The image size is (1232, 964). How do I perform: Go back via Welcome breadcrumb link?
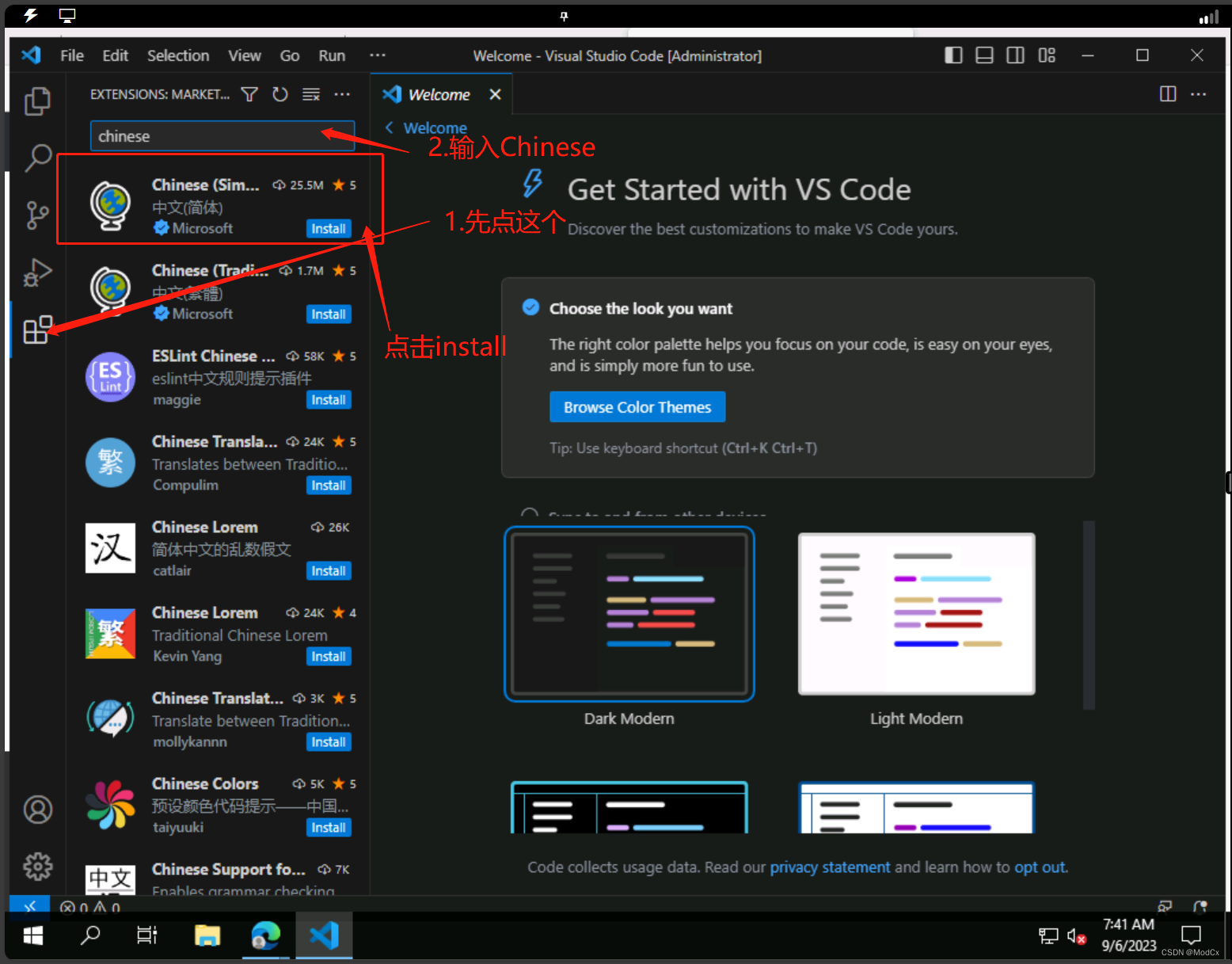click(426, 128)
